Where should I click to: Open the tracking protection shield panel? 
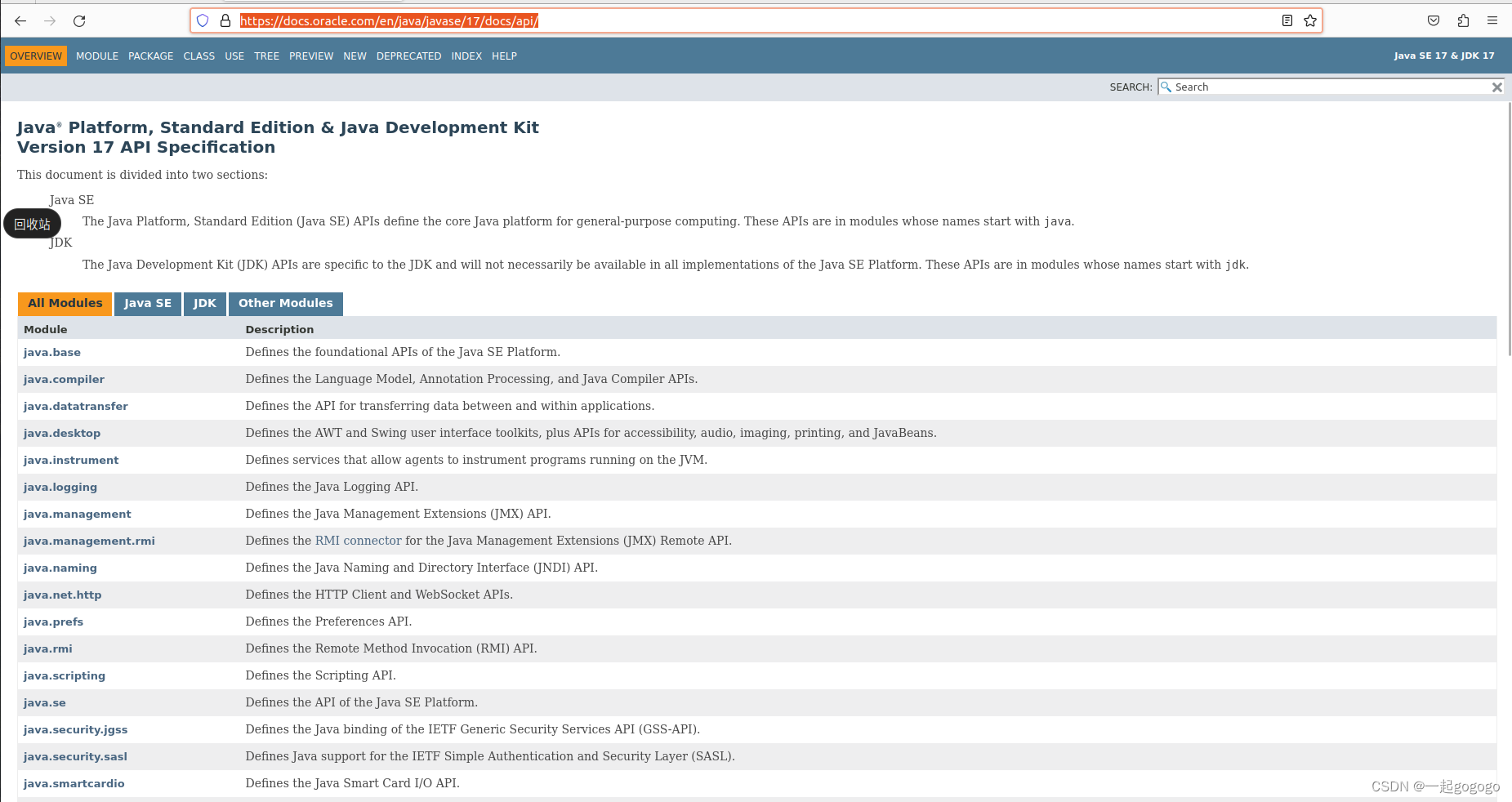coord(202,20)
